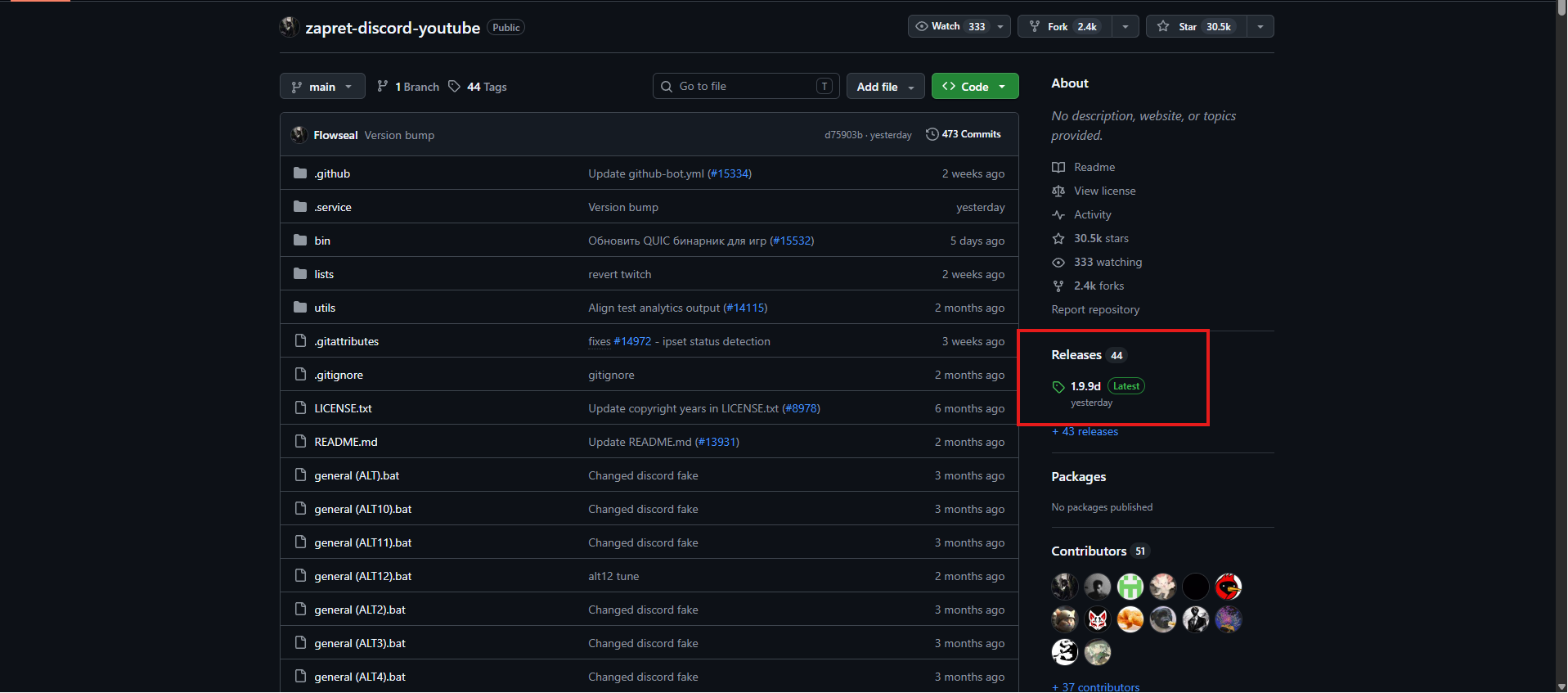This screenshot has width=1568, height=693.
Task: Click the LICENSE.txt file icon
Action: pyautogui.click(x=300, y=408)
